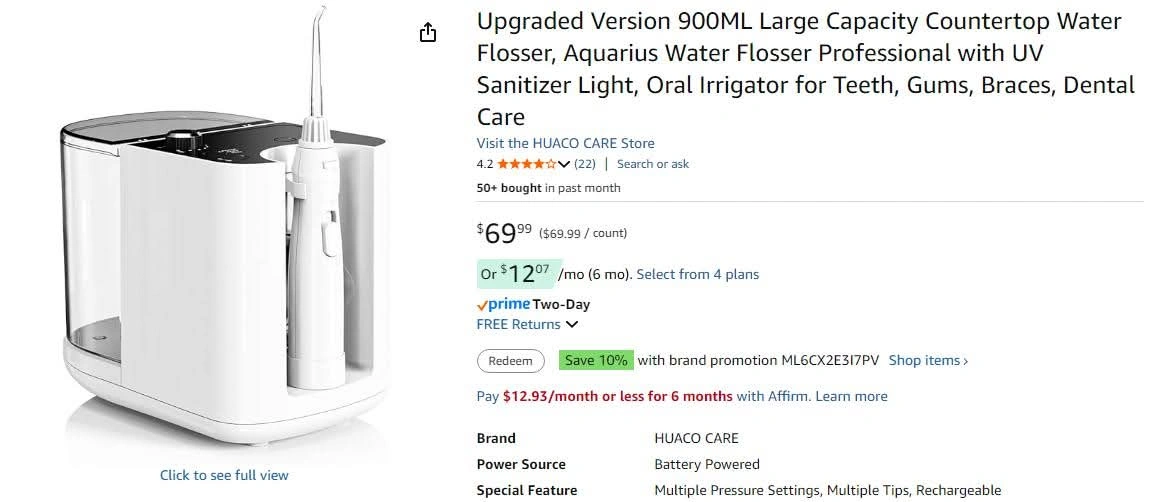Expand the rating breakdown chevron after the stars
This screenshot has width=1157, height=502.
[x=564, y=164]
